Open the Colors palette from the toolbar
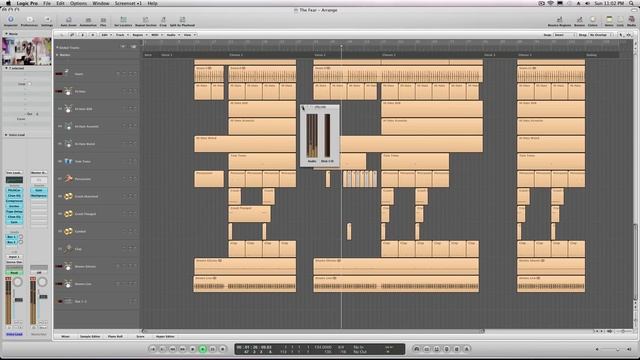This screenshot has height=360, width=640. tap(593, 20)
